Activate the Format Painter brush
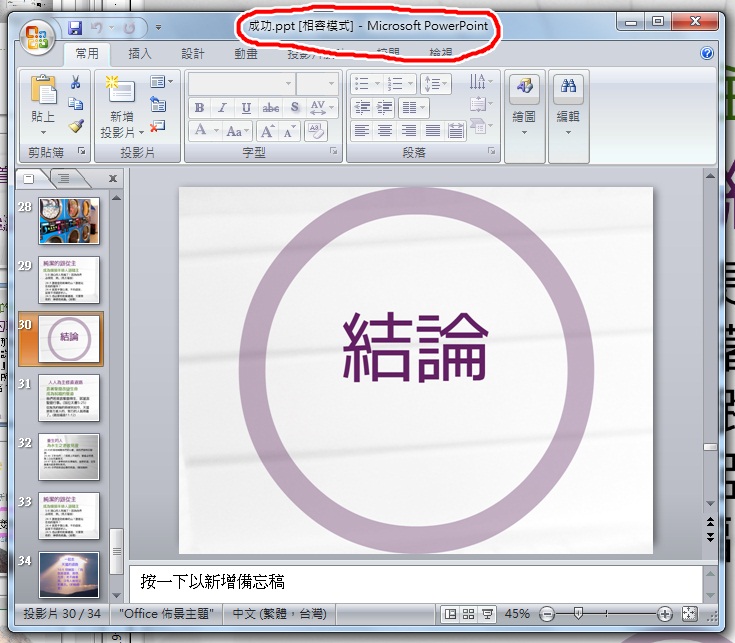 pyautogui.click(x=75, y=125)
